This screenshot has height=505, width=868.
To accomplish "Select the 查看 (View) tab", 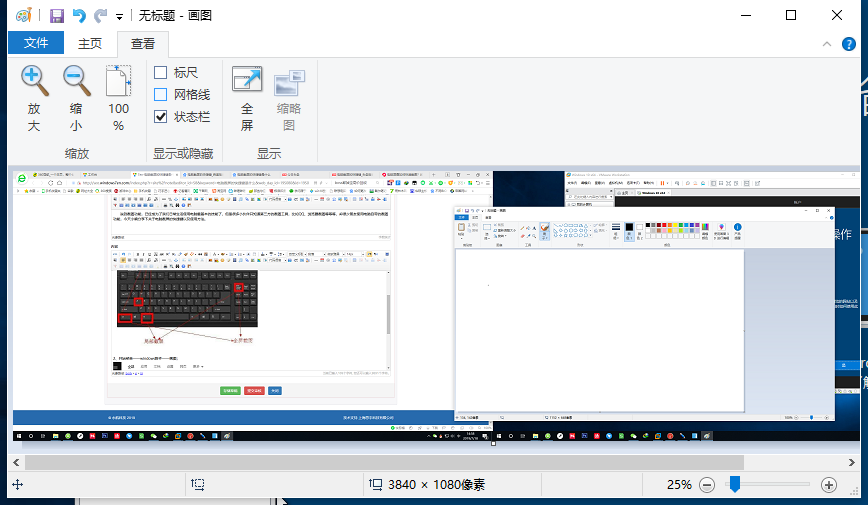I will tap(143, 43).
